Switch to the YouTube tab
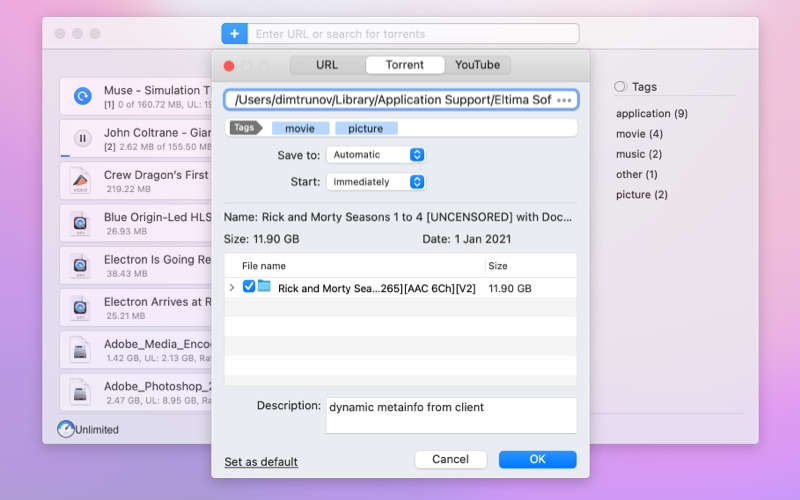The image size is (800, 500). tap(478, 65)
